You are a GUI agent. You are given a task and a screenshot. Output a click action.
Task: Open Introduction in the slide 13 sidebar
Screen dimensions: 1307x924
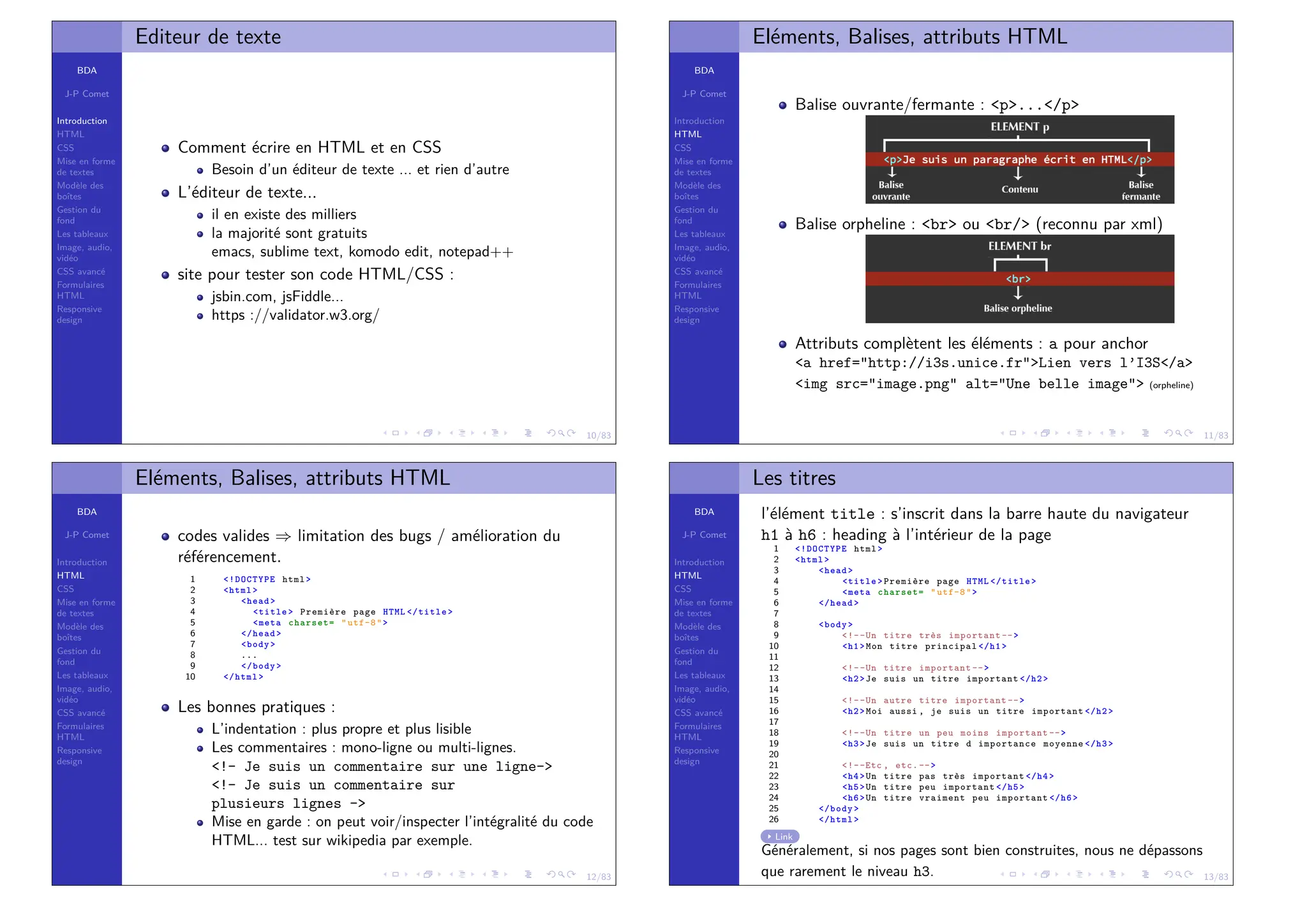pos(699,562)
